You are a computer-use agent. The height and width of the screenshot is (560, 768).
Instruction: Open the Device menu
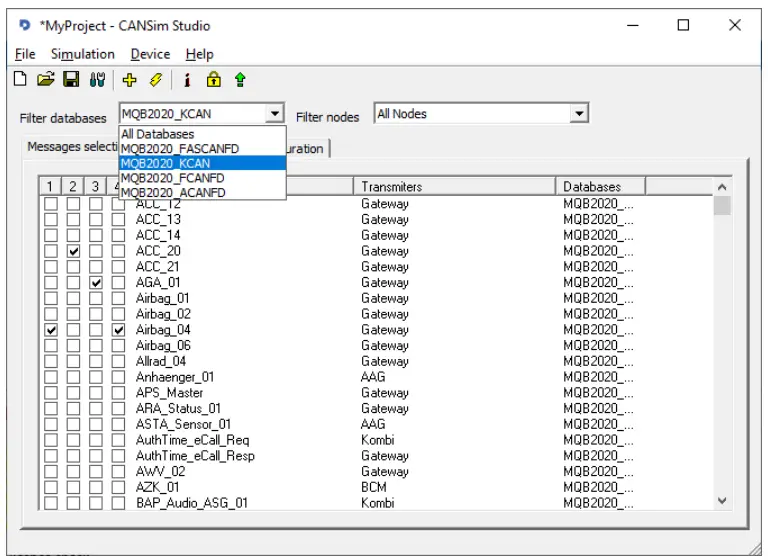click(150, 54)
